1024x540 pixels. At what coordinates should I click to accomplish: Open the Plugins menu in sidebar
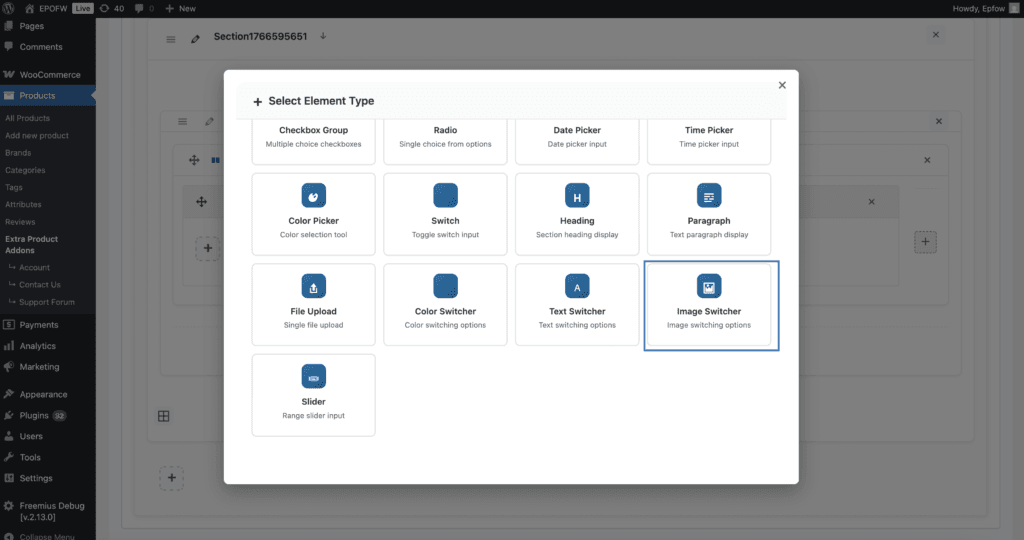coord(33,415)
